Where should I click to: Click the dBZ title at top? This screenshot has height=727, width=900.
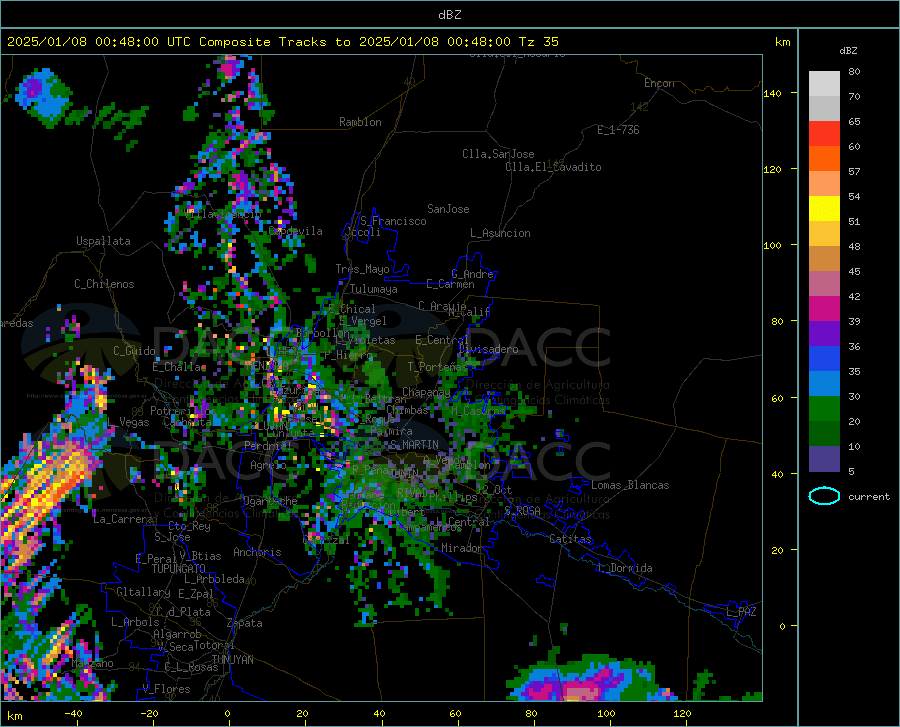point(449,15)
